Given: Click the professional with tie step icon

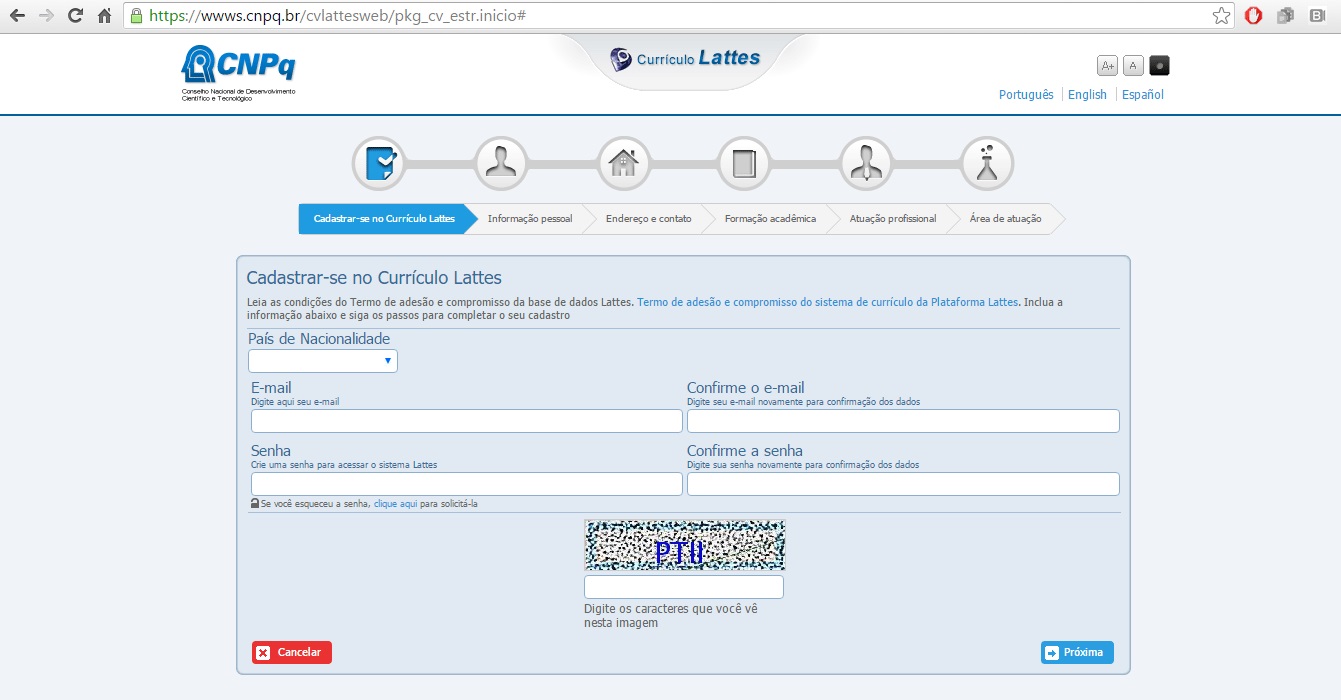Looking at the screenshot, I should [x=866, y=163].
